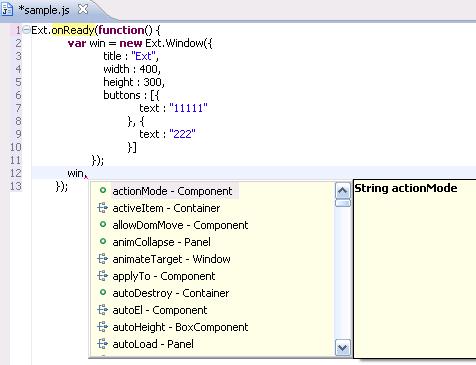This screenshot has width=476, height=365.
Task: Click the onReady method name on line 1
Action: pyautogui.click(x=73, y=30)
